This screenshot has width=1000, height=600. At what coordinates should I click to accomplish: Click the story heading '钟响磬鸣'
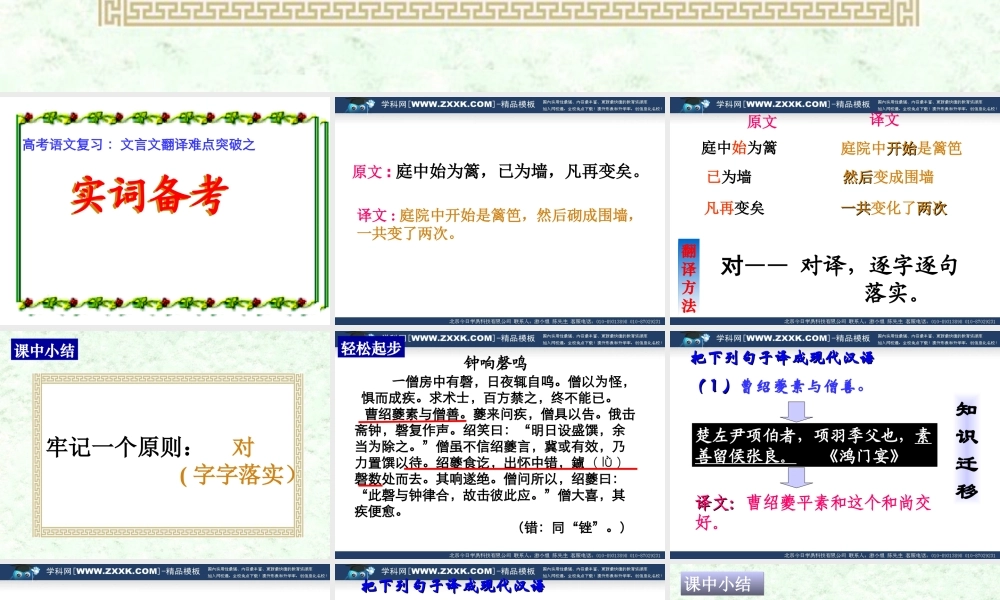pos(496,363)
